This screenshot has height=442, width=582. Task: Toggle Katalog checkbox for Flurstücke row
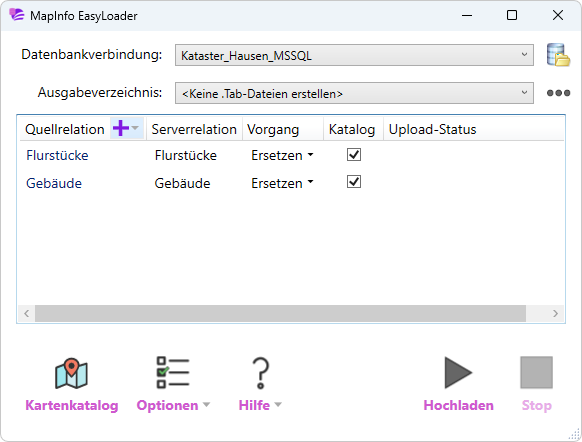[x=354, y=154]
